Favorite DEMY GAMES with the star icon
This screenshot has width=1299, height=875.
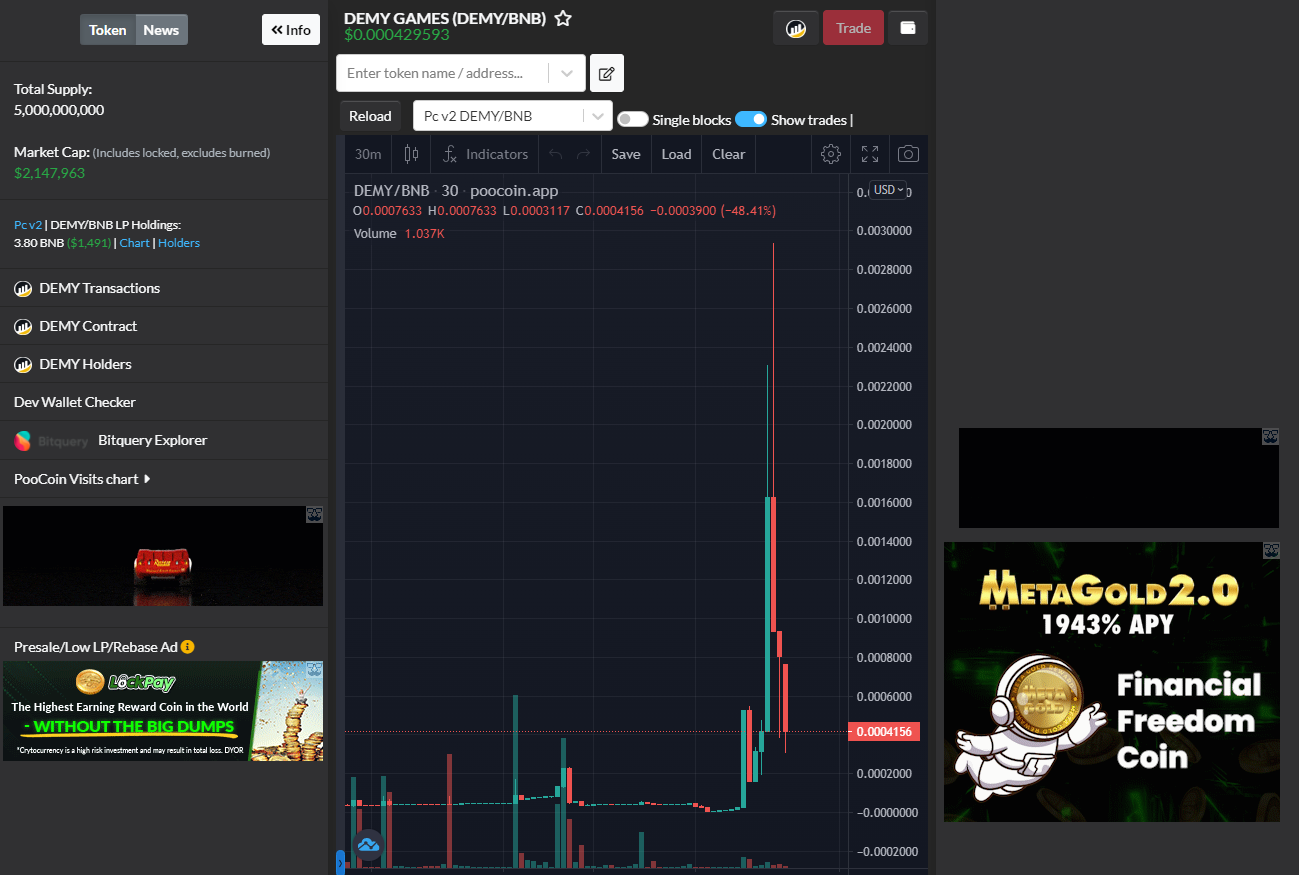[563, 18]
